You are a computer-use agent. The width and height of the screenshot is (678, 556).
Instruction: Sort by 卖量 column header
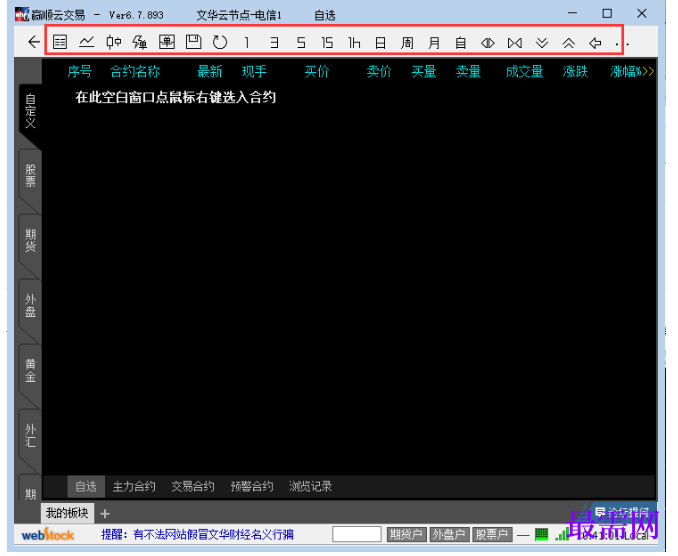pyautogui.click(x=468, y=71)
